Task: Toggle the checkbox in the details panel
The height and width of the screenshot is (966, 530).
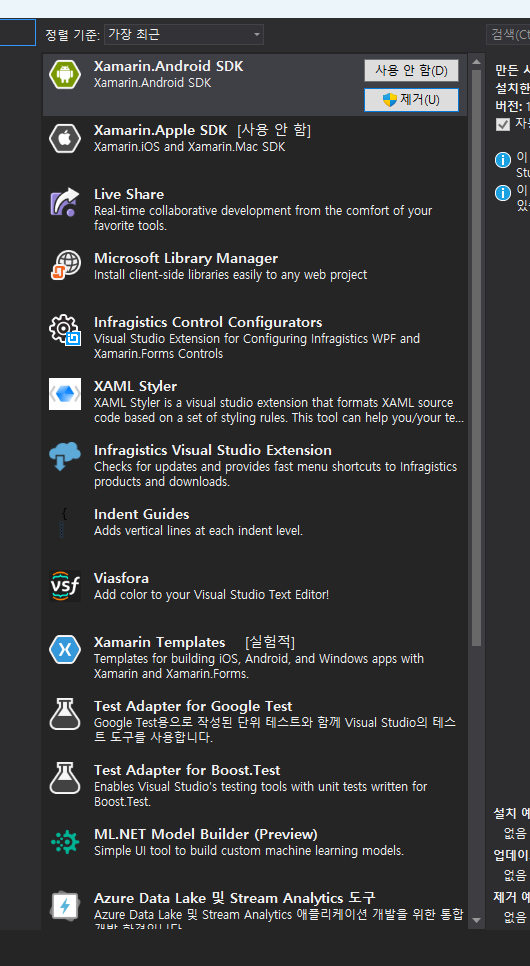Action: [x=503, y=124]
